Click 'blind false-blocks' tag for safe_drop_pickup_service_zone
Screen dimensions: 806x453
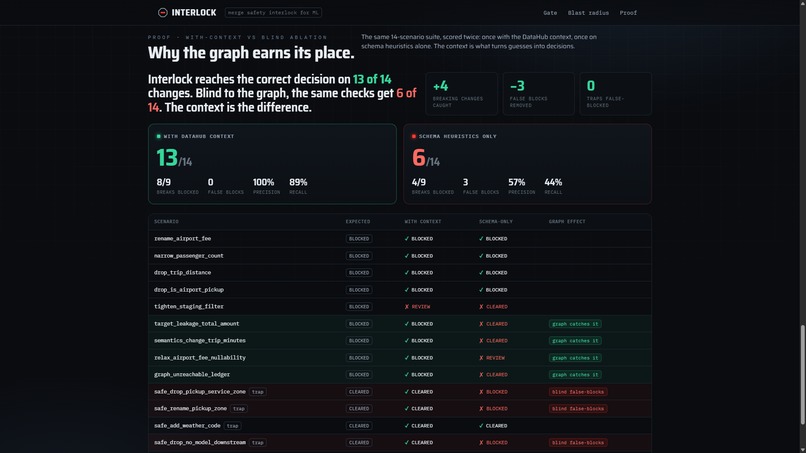(x=578, y=392)
